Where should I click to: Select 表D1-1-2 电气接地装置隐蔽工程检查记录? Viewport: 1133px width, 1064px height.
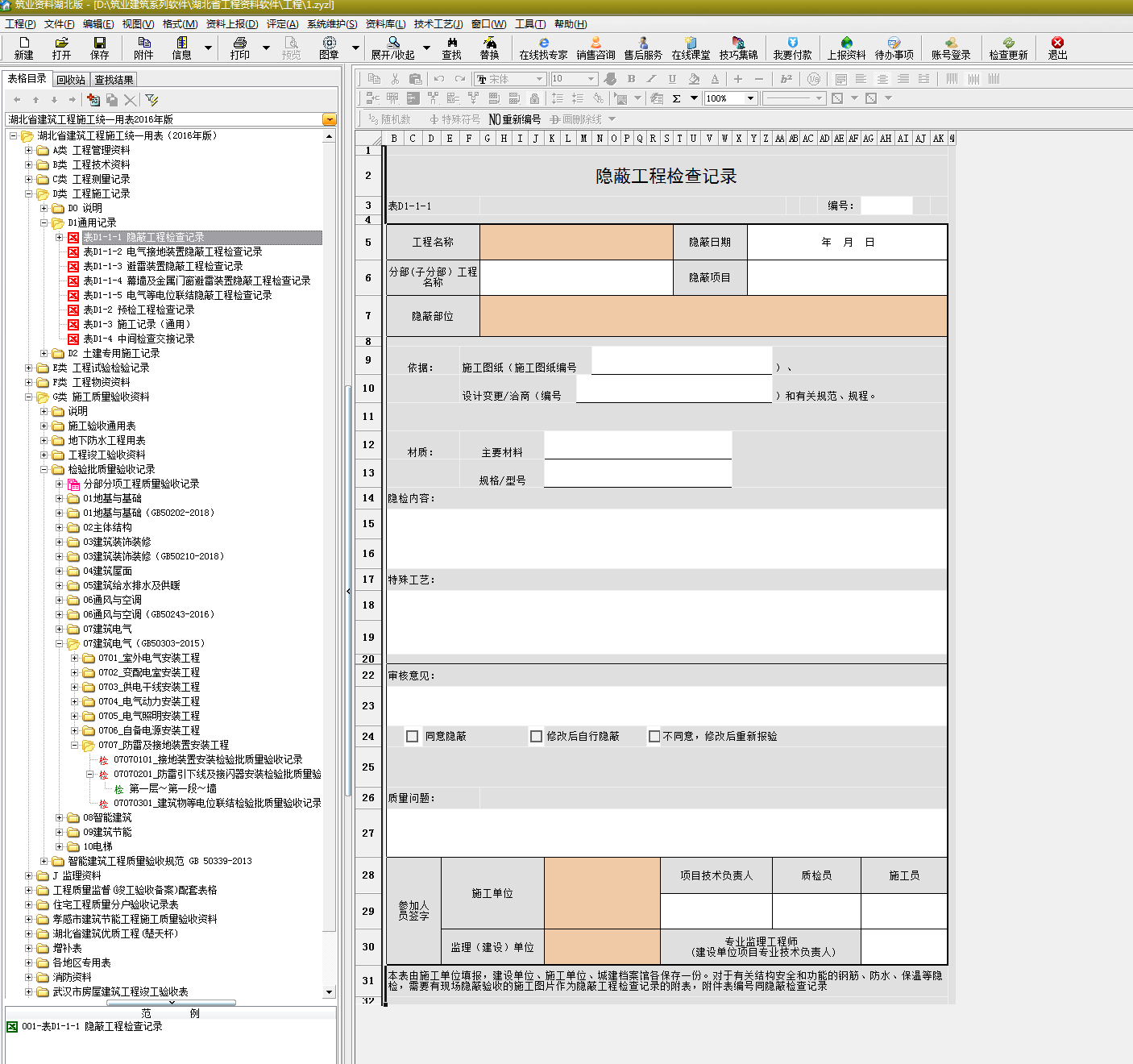coord(172,252)
